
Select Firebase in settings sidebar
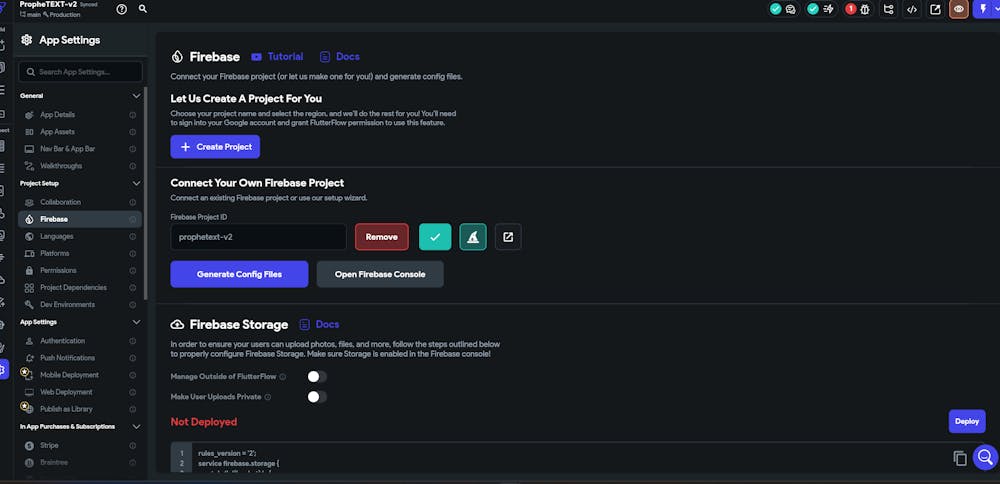(80, 219)
